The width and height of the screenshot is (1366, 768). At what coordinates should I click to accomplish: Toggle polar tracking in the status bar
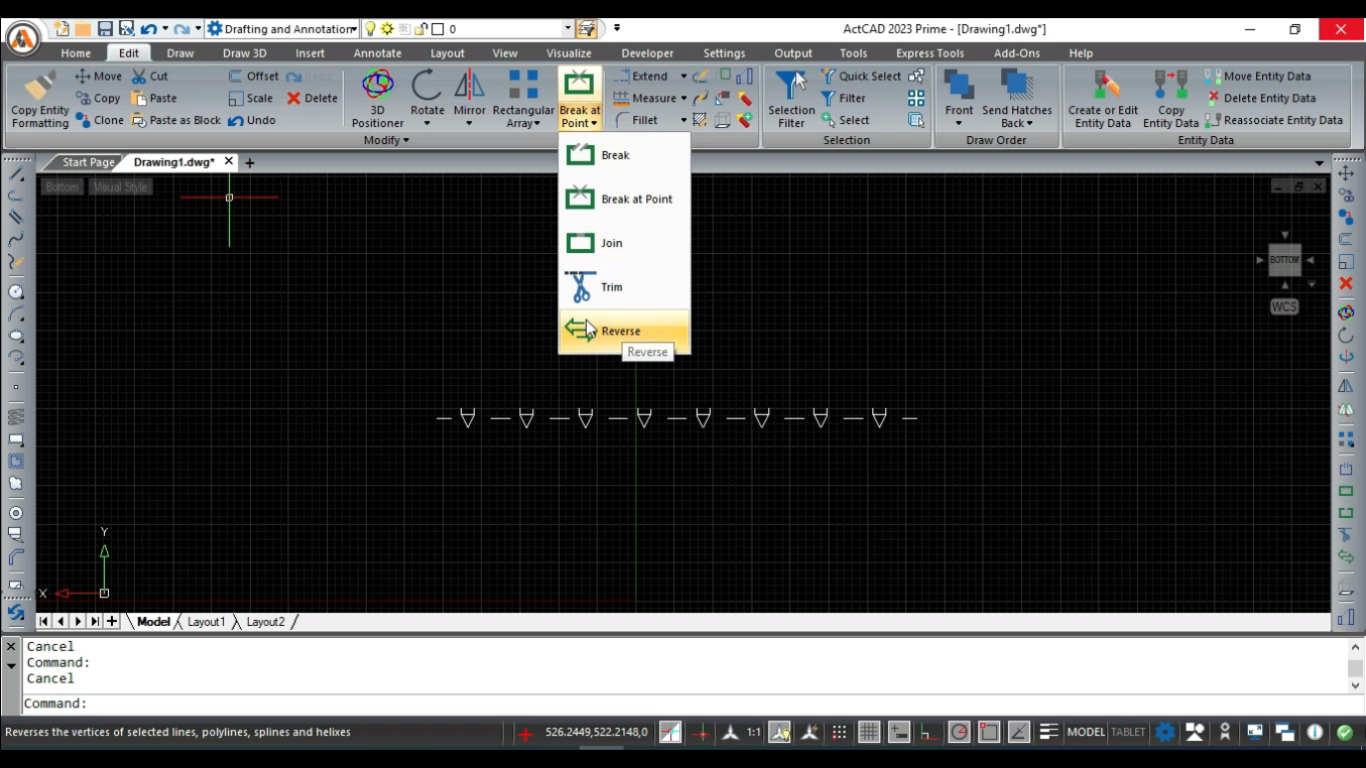959,732
